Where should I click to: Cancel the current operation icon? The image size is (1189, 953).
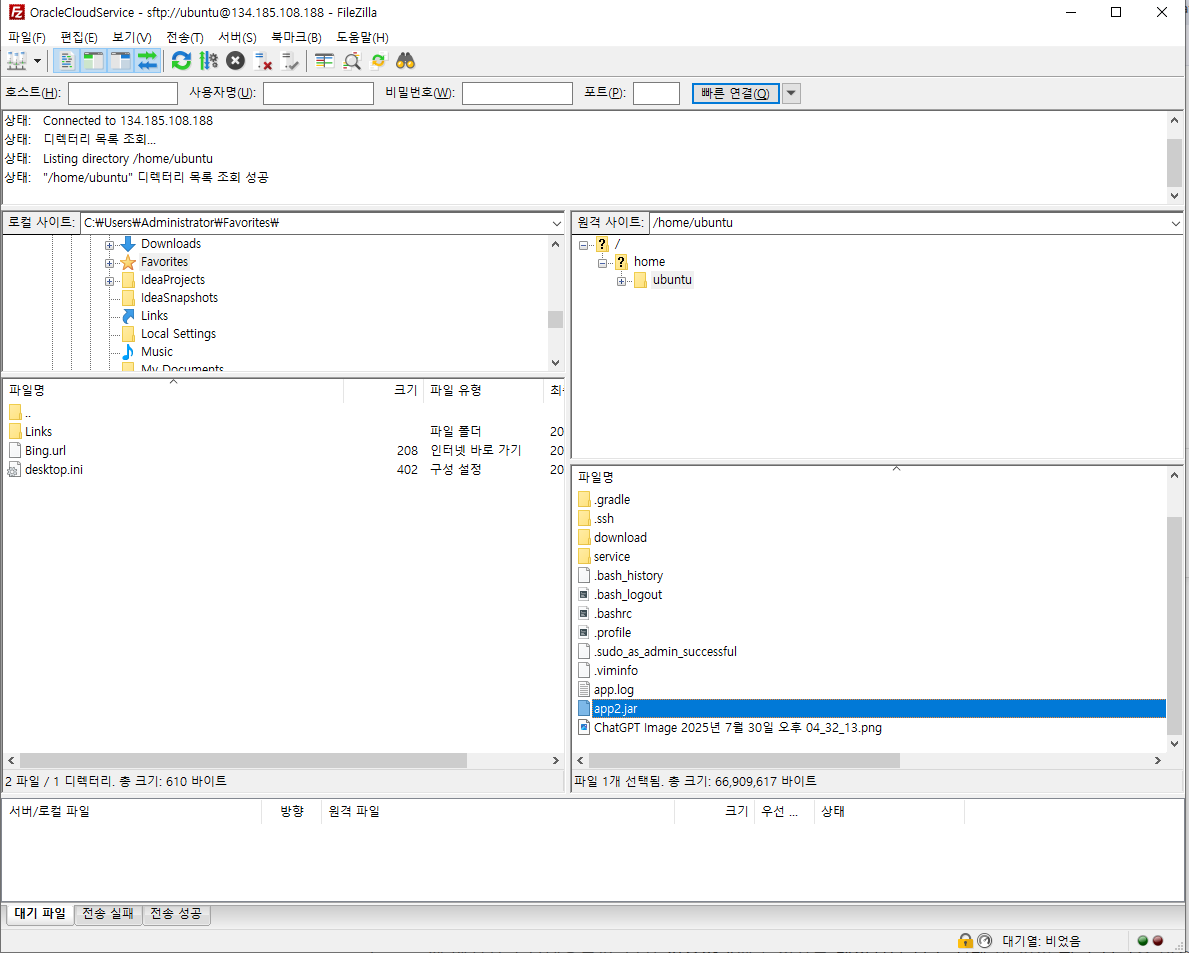point(236,61)
